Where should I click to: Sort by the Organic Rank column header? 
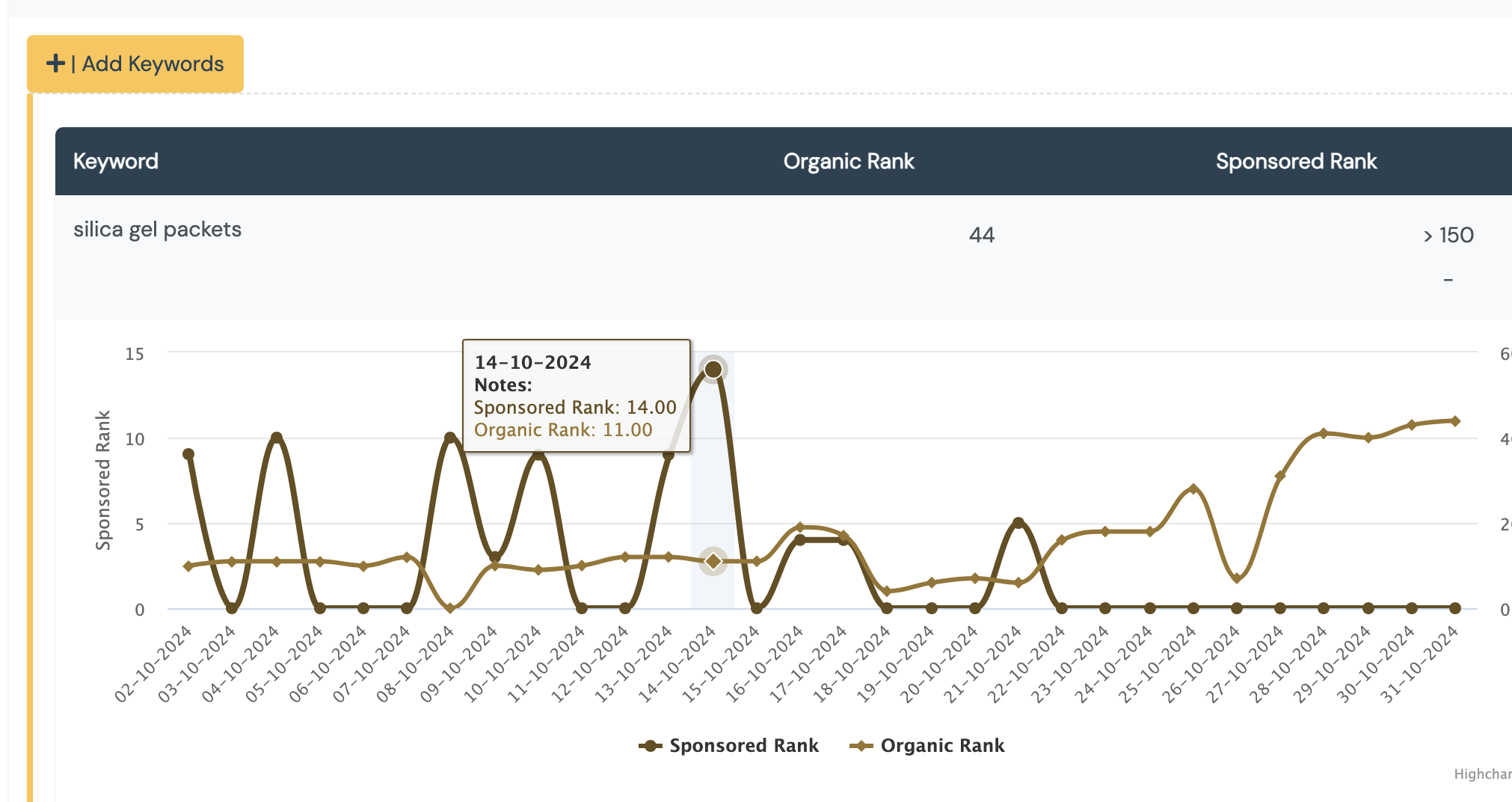tap(848, 162)
